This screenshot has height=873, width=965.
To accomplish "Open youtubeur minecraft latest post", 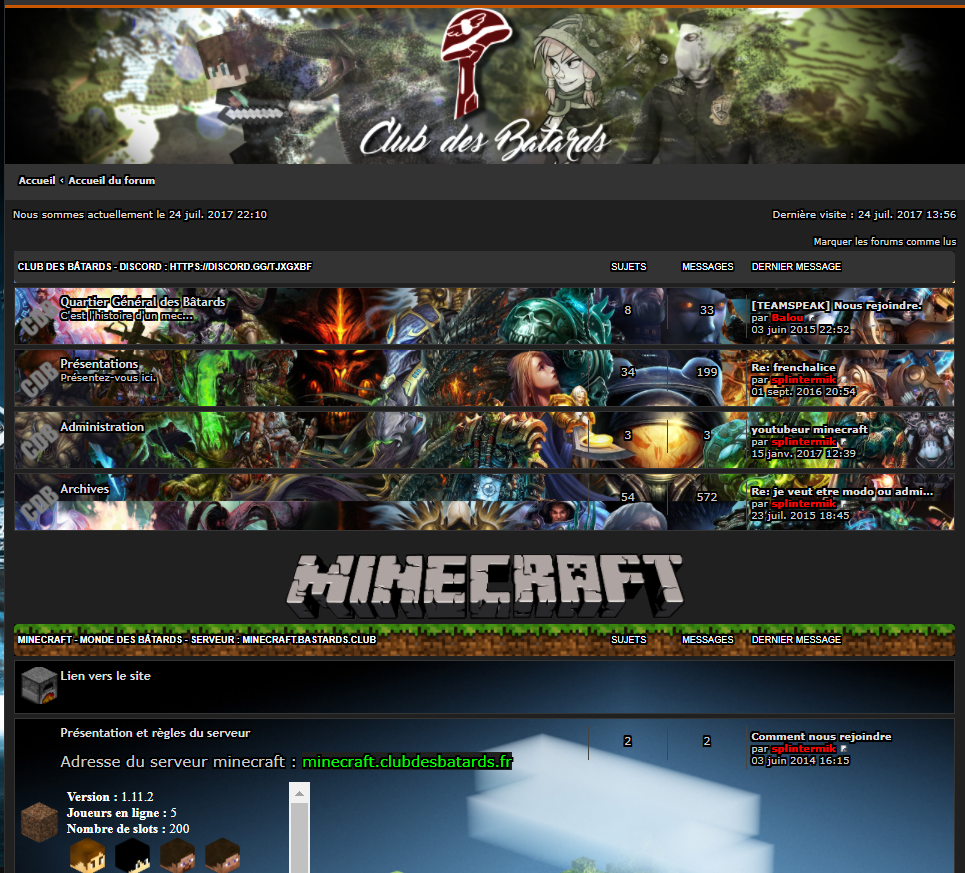I will [809, 429].
